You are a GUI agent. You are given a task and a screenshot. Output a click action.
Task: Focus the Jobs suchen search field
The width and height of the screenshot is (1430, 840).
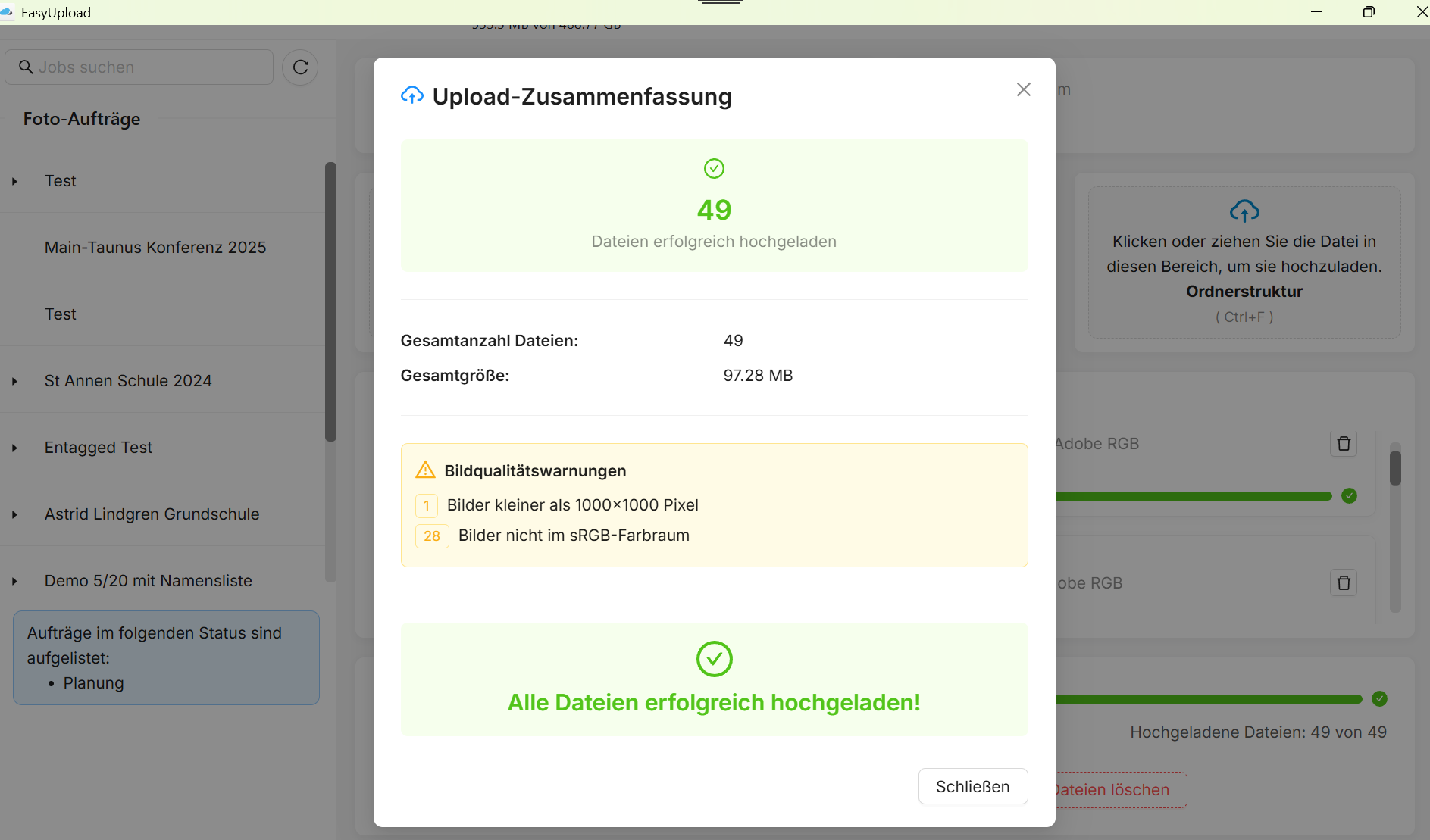139,67
